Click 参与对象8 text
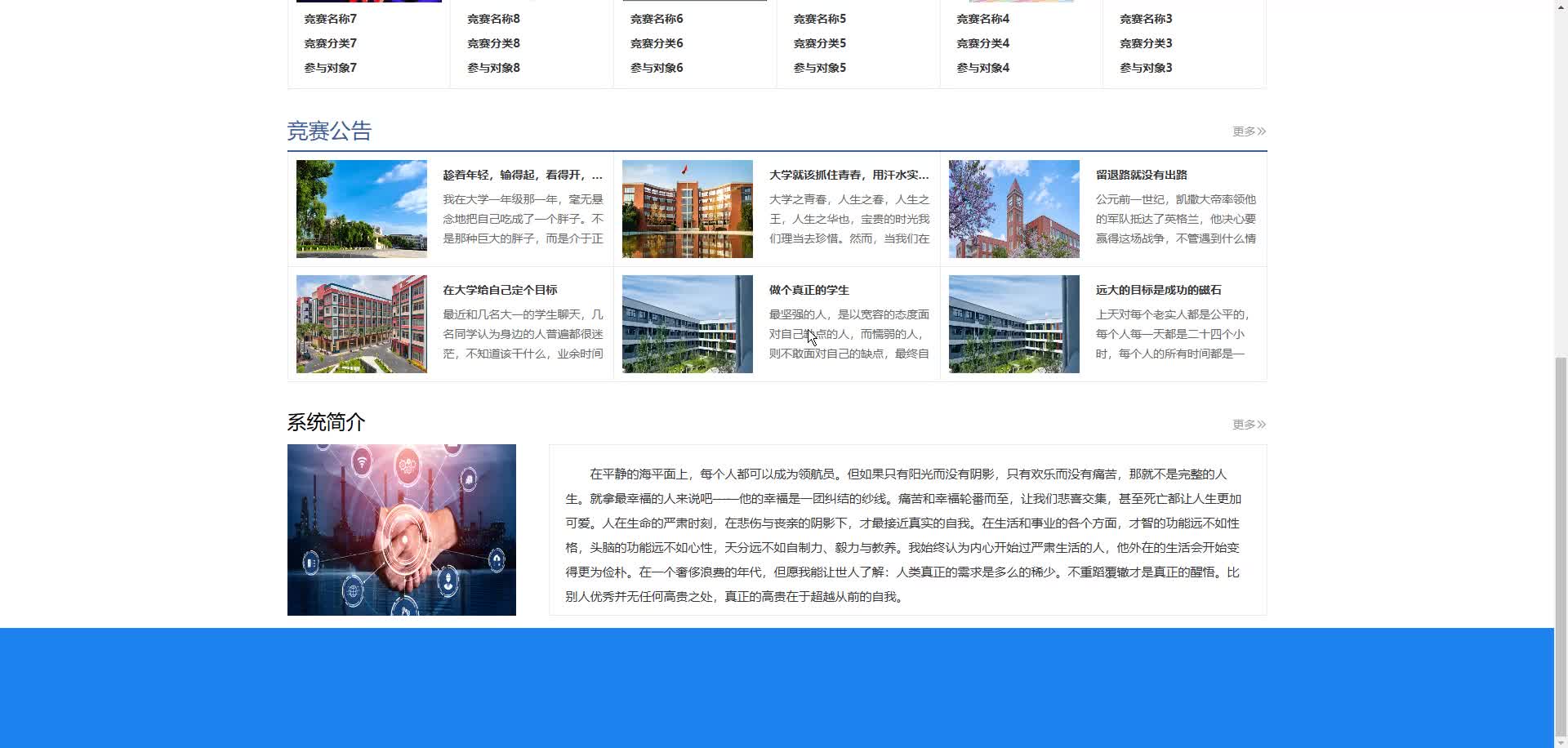1568x748 pixels. pos(493,68)
